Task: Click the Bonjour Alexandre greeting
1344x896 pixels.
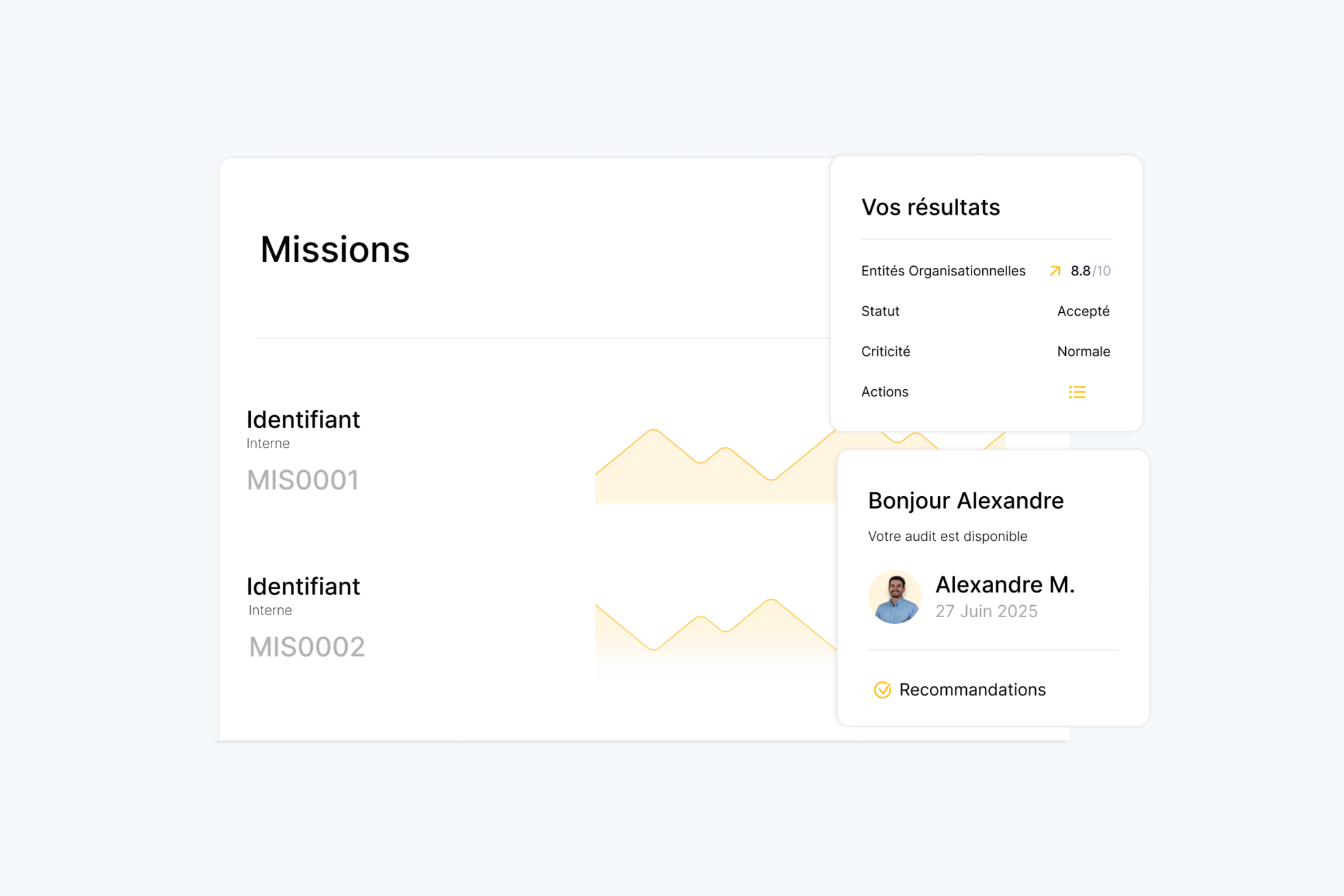Action: 965,501
